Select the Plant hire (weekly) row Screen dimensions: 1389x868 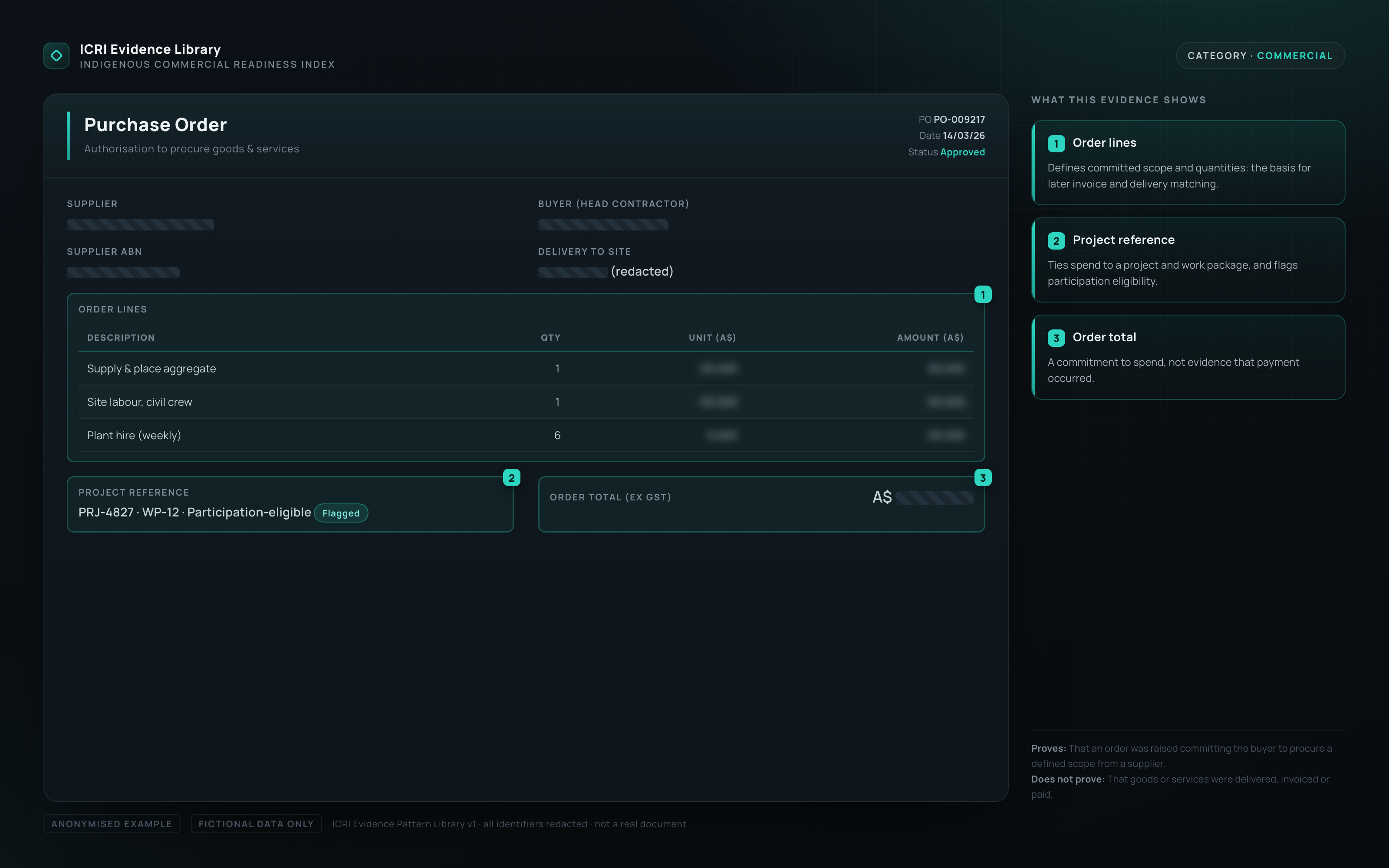tap(526, 435)
